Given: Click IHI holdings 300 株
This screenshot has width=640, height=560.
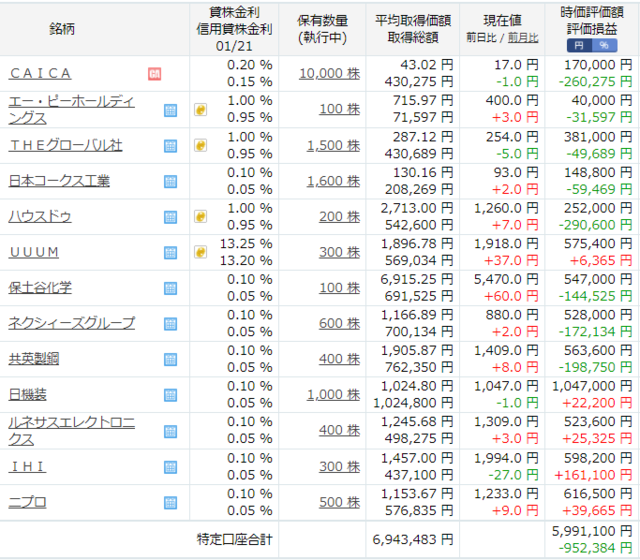Looking at the screenshot, I should pyautogui.click(x=340, y=467).
